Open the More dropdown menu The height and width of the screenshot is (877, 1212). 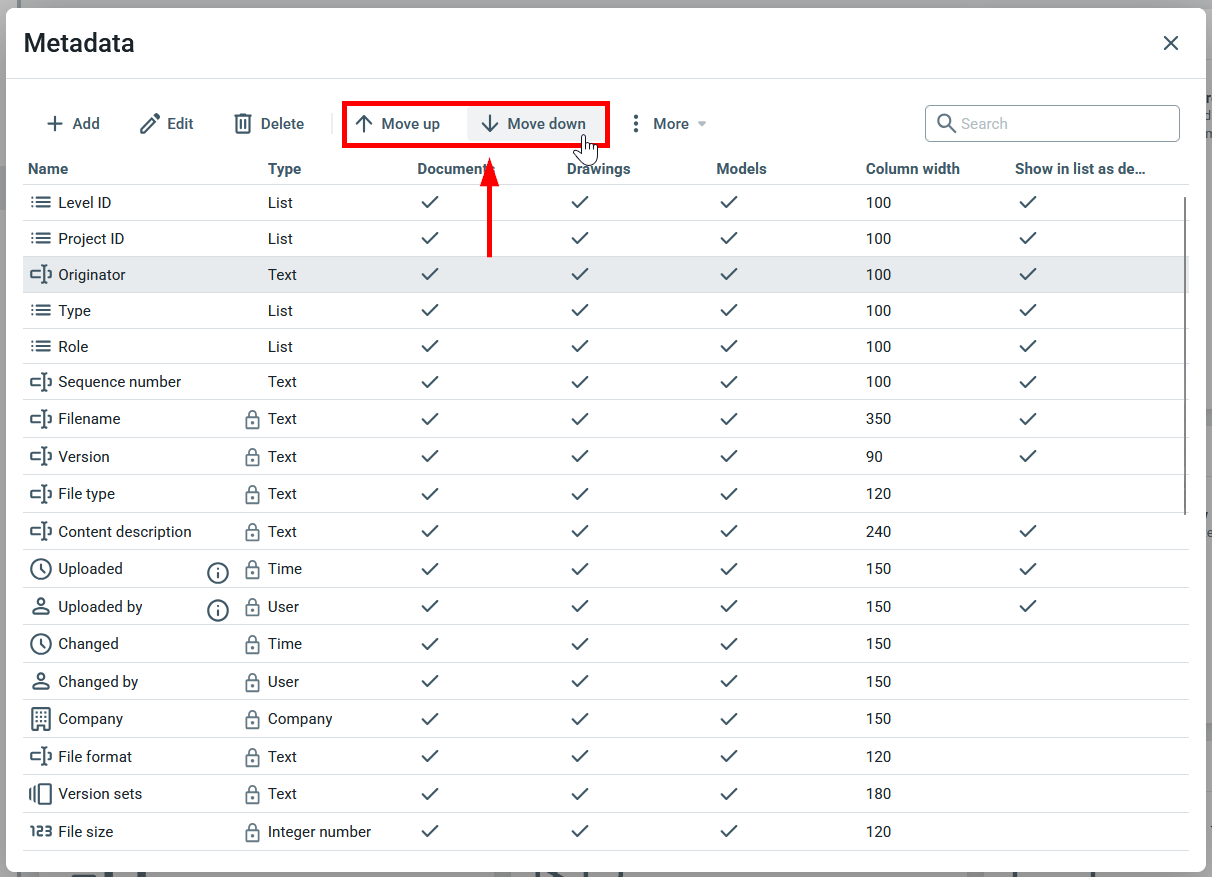pos(667,124)
